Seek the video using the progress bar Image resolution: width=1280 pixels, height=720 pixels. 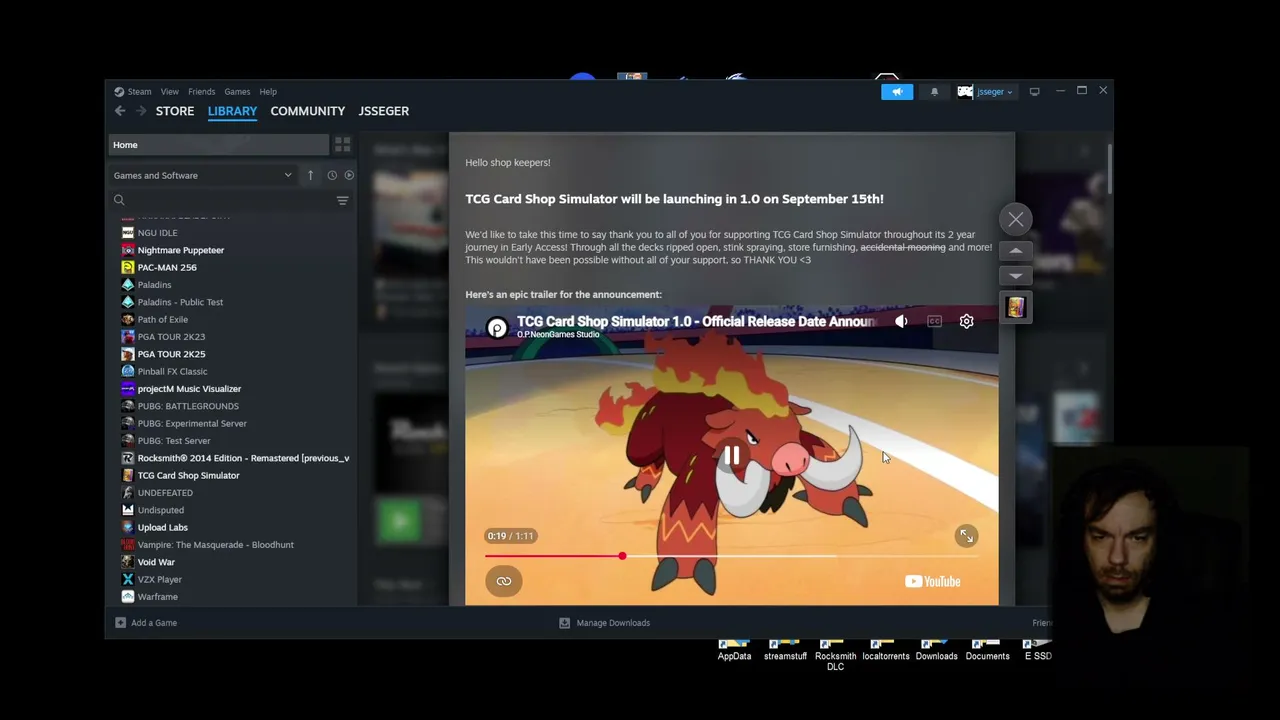[731, 556]
